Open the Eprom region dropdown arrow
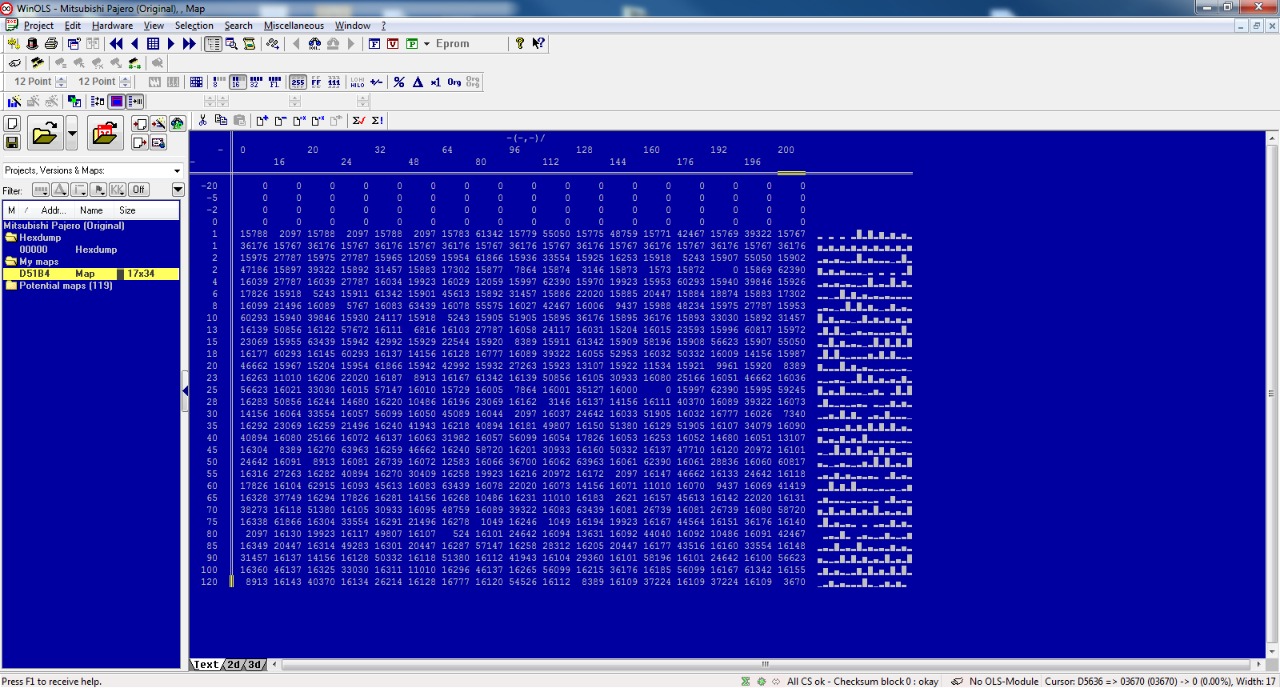The width and height of the screenshot is (1280, 688). 427,44
